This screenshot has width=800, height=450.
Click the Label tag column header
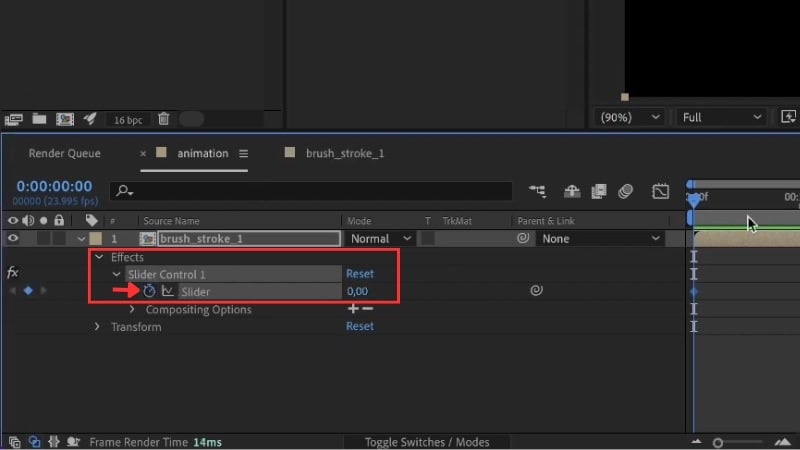pyautogui.click(x=91, y=220)
